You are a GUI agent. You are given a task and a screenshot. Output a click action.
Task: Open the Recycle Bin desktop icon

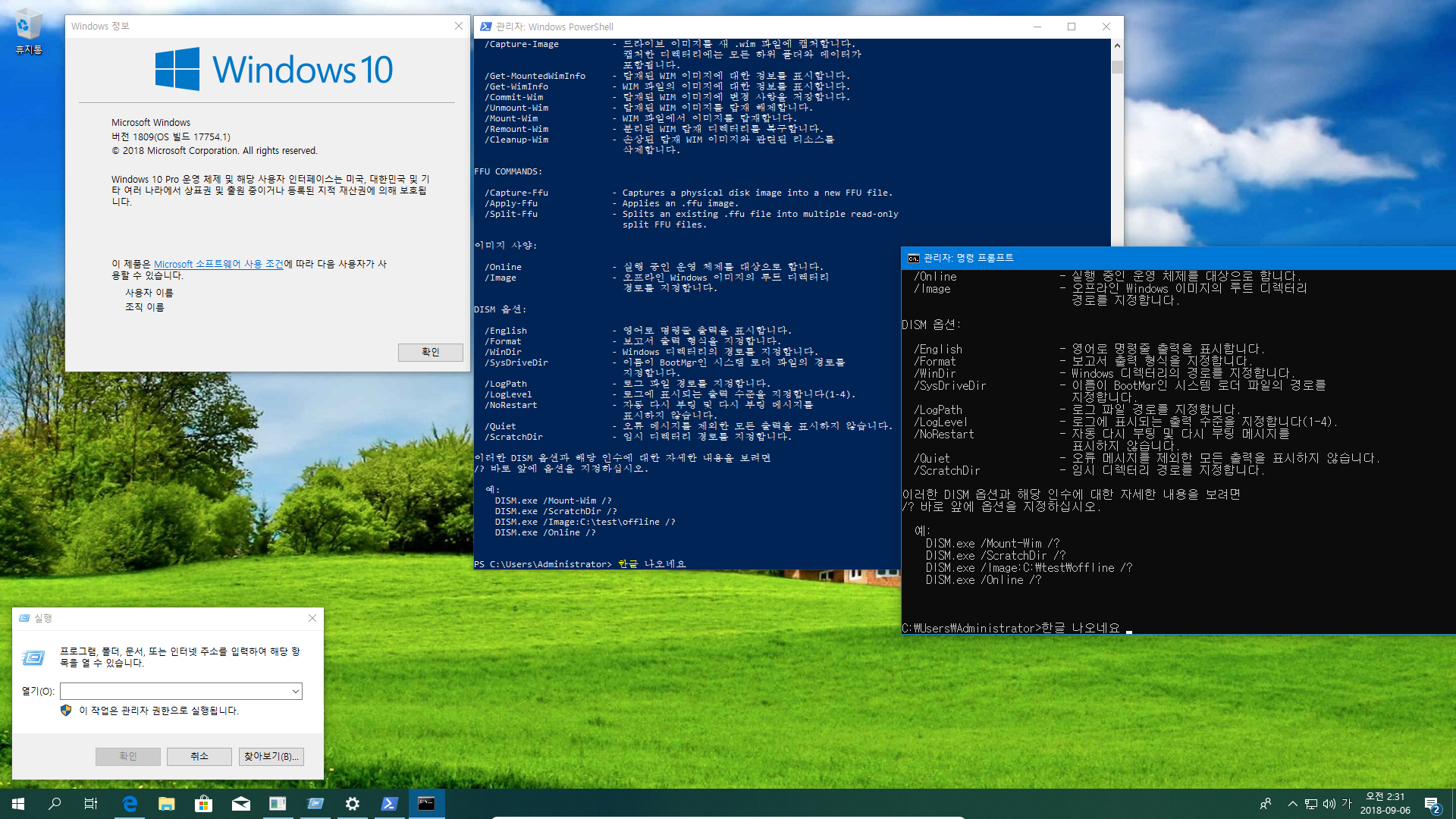coord(28,32)
